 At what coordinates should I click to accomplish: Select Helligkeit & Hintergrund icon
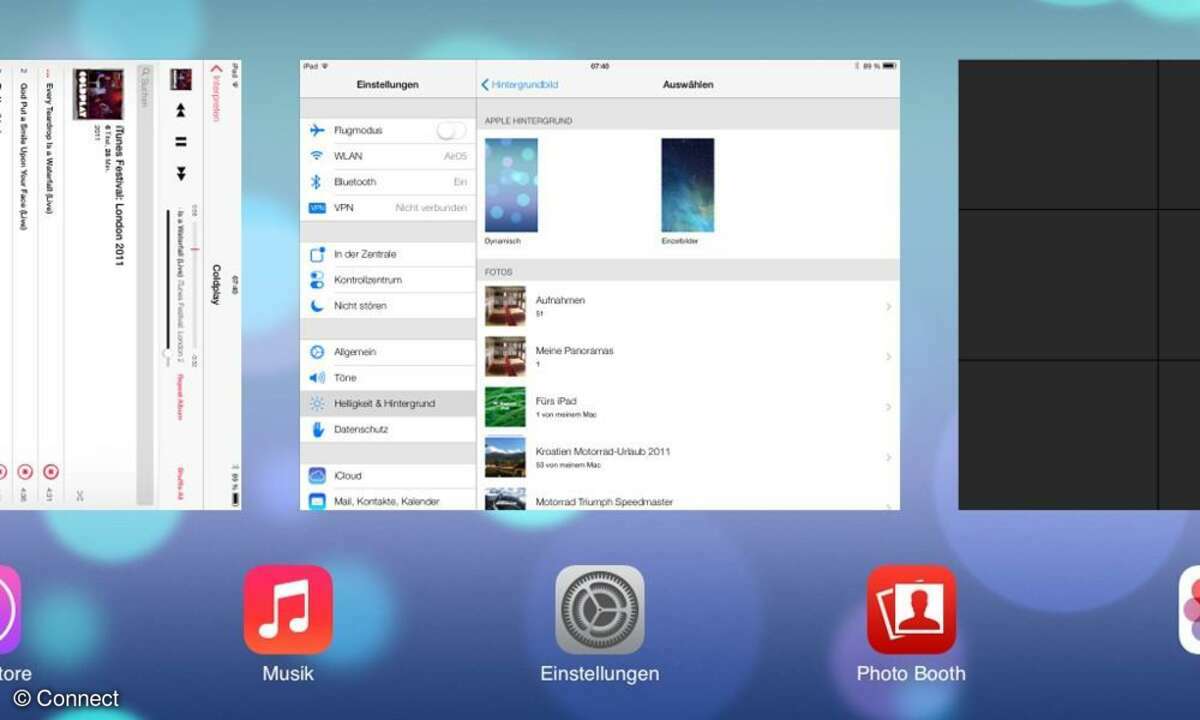tap(317, 404)
